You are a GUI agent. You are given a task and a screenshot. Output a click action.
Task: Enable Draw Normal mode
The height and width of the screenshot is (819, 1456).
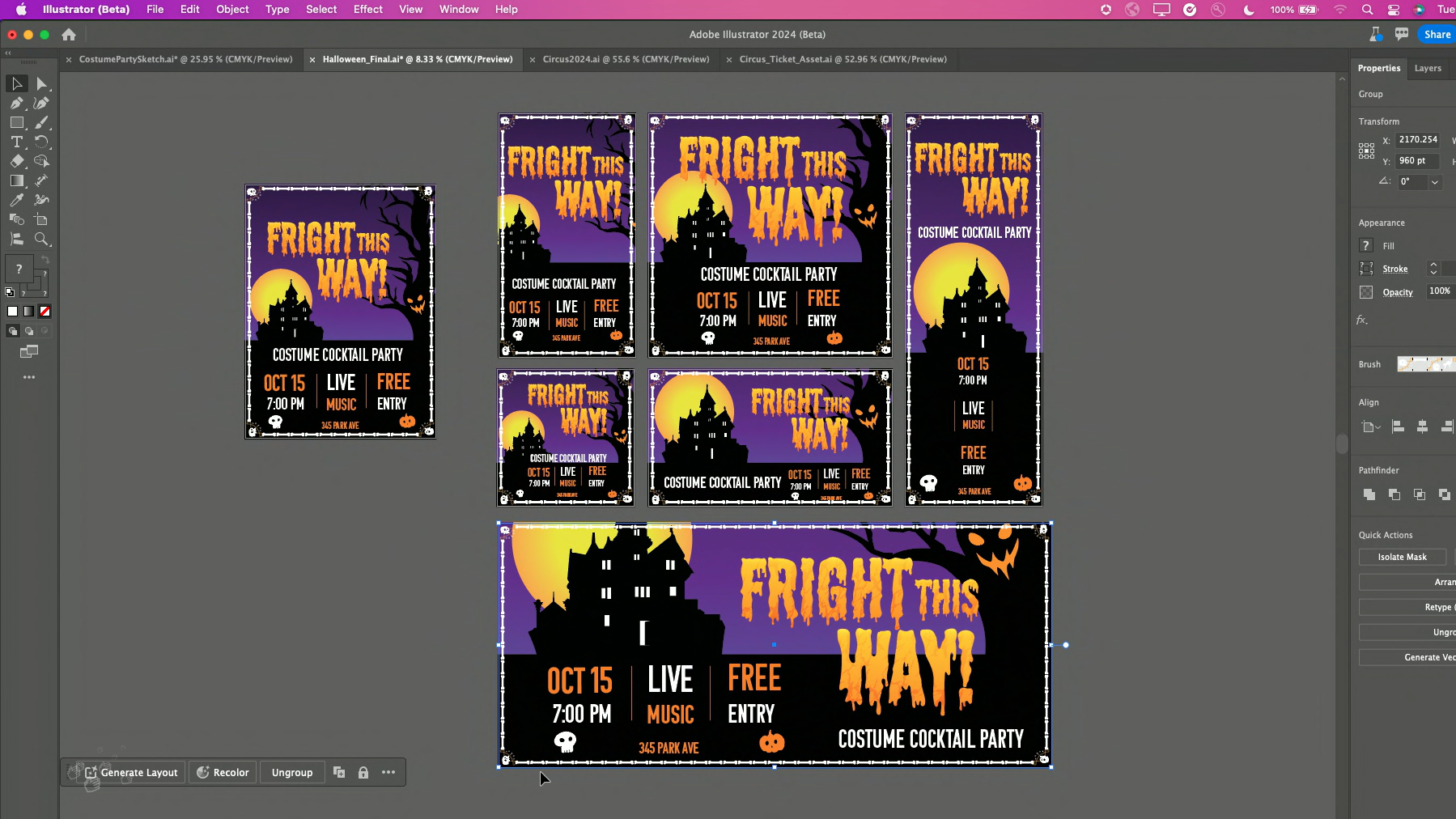click(12, 331)
